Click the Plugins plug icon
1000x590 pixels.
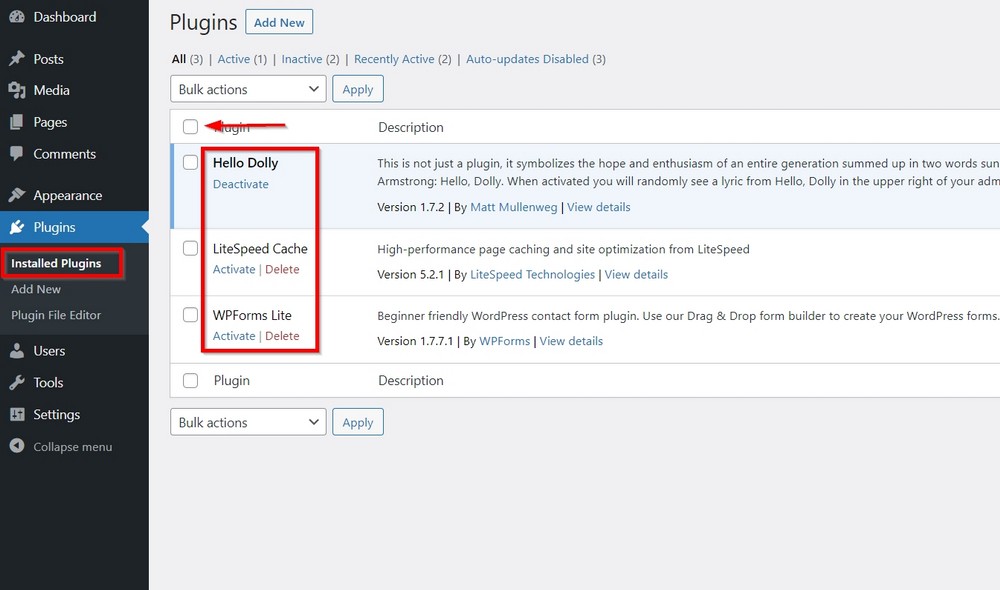[17, 226]
